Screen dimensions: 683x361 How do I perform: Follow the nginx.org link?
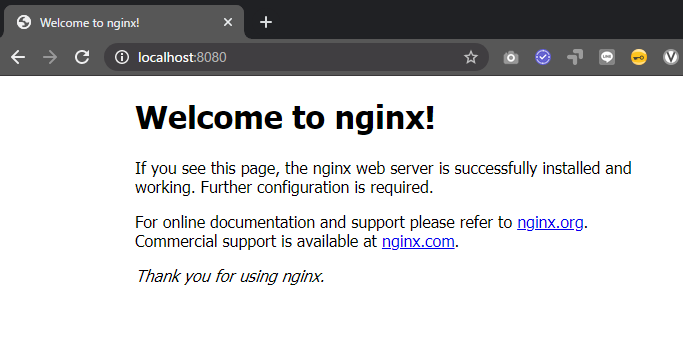(x=550, y=223)
